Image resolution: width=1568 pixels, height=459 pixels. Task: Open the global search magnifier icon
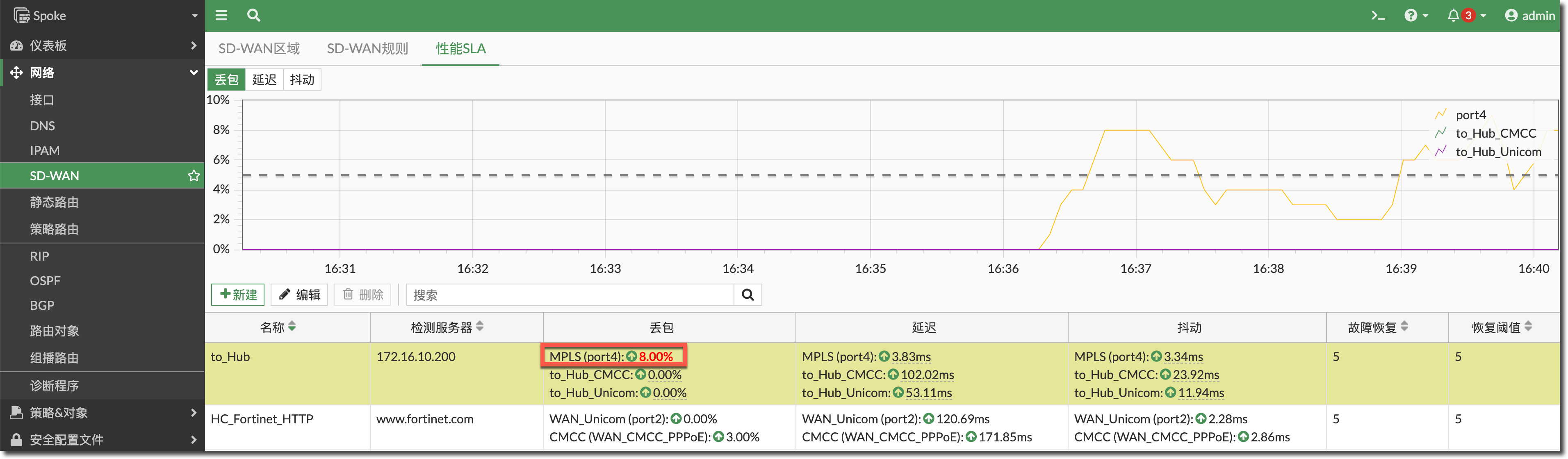(254, 15)
